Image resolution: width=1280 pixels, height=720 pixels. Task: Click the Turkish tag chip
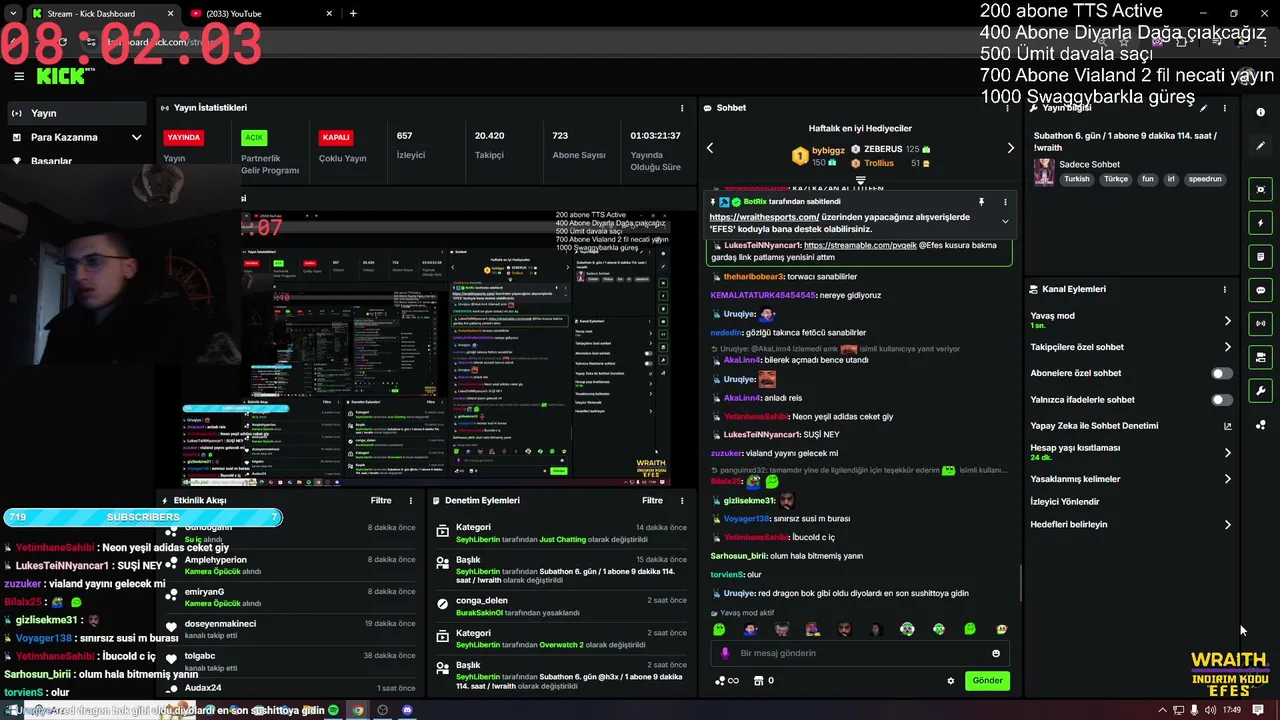(1076, 179)
